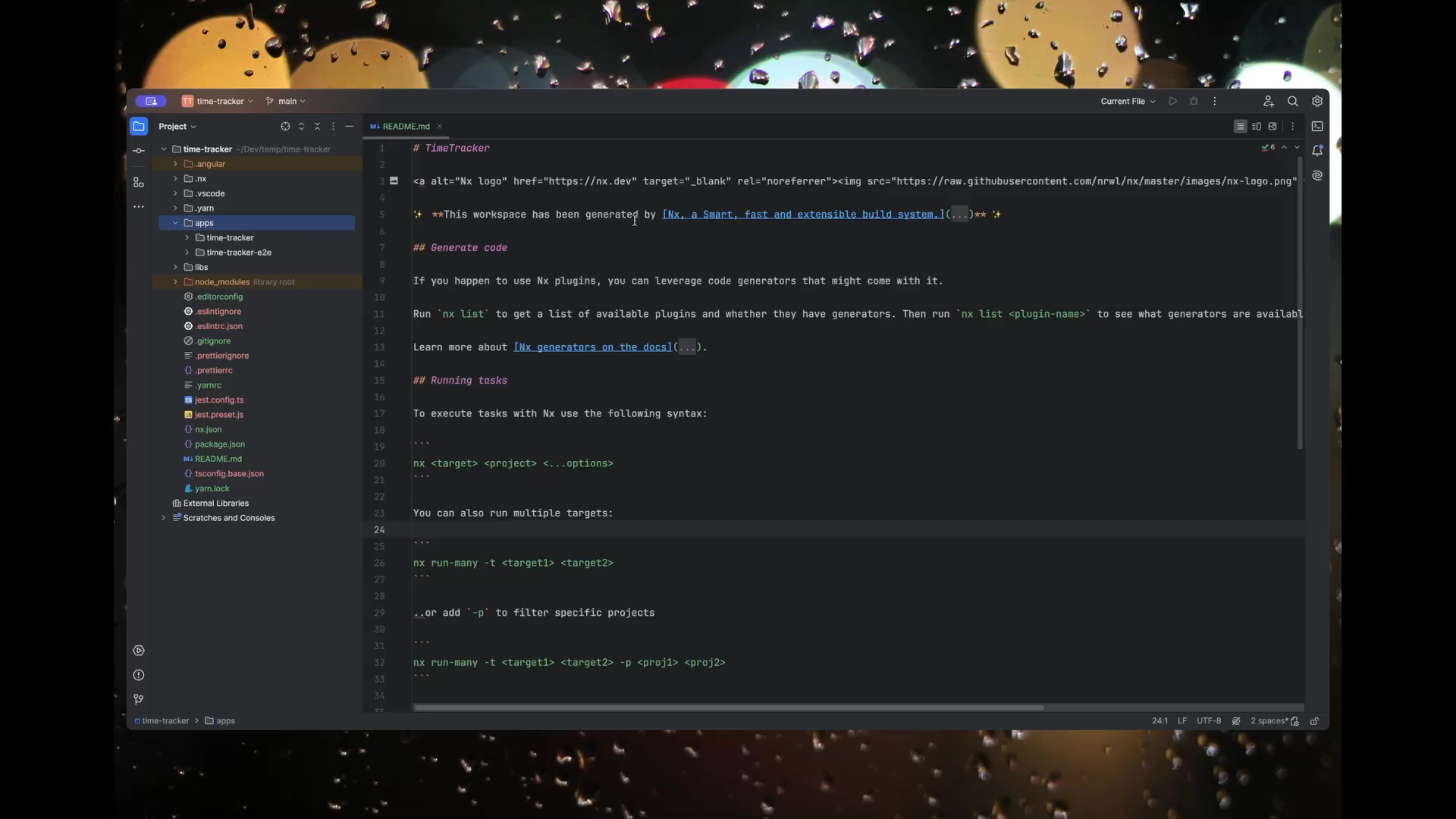Image resolution: width=1456 pixels, height=819 pixels.
Task: Open the time-tracker project dropdown
Action: point(218,101)
